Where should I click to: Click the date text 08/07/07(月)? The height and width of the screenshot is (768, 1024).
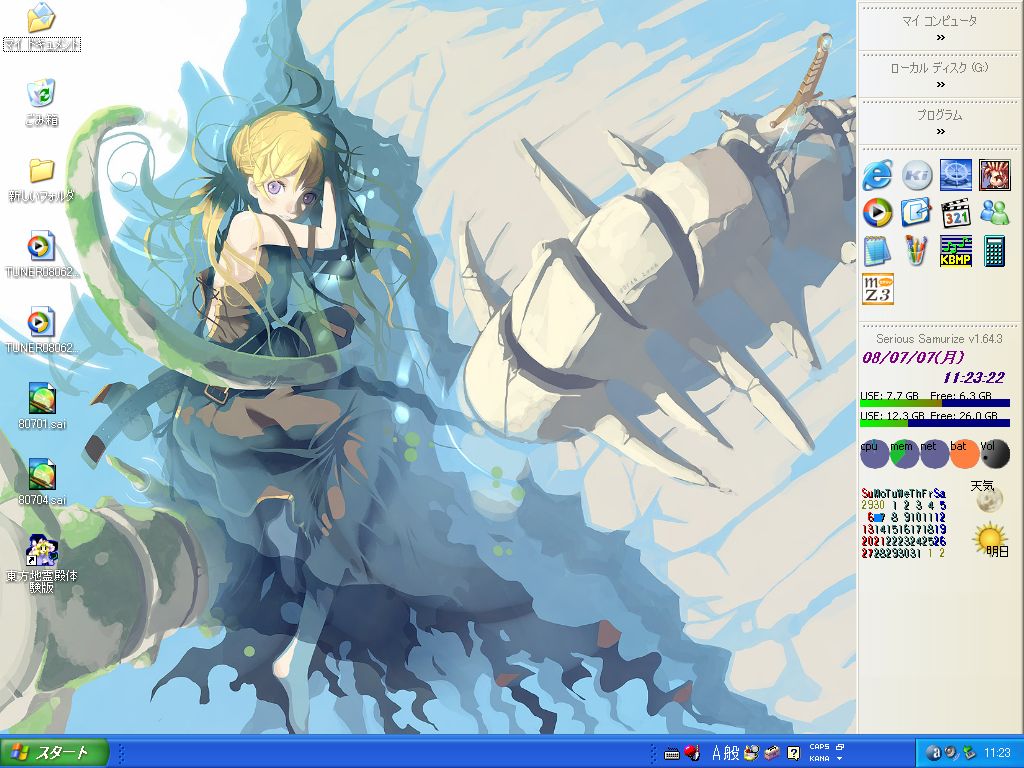[913, 357]
